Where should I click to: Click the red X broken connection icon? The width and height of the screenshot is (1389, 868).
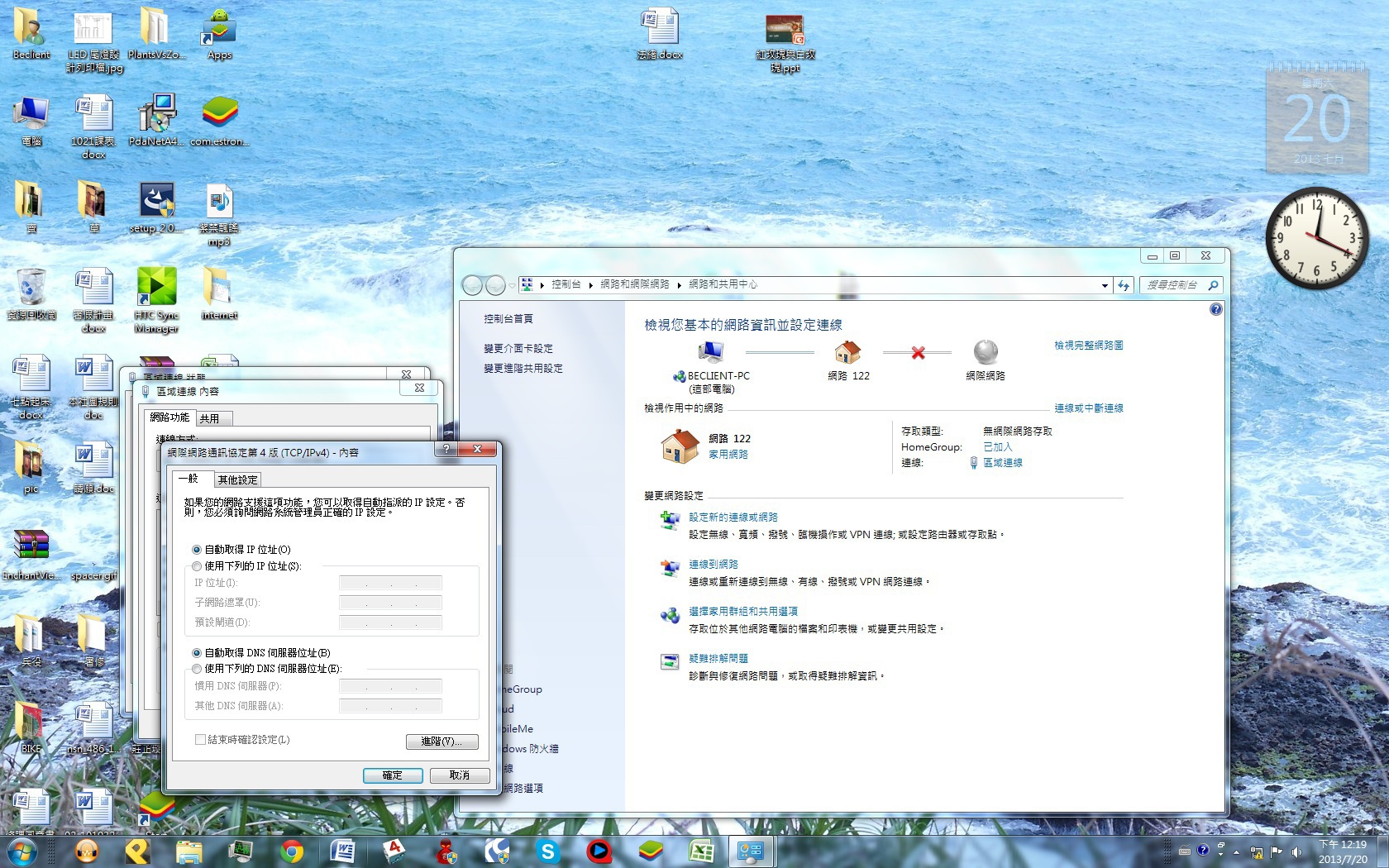coord(918,353)
